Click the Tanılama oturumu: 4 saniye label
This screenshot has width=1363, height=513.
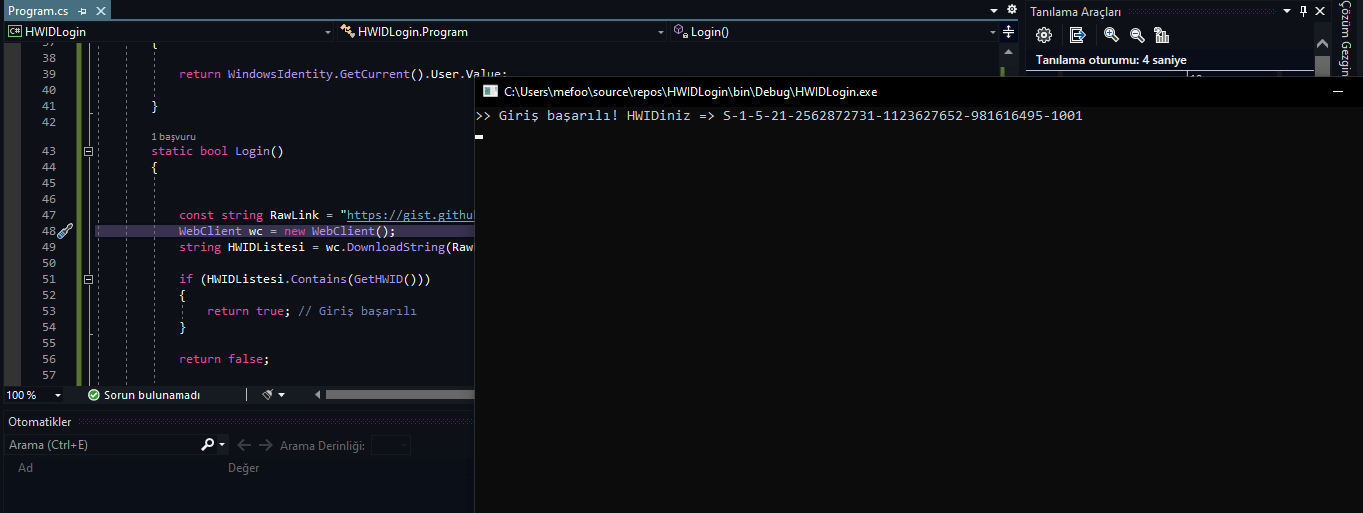point(1111,60)
